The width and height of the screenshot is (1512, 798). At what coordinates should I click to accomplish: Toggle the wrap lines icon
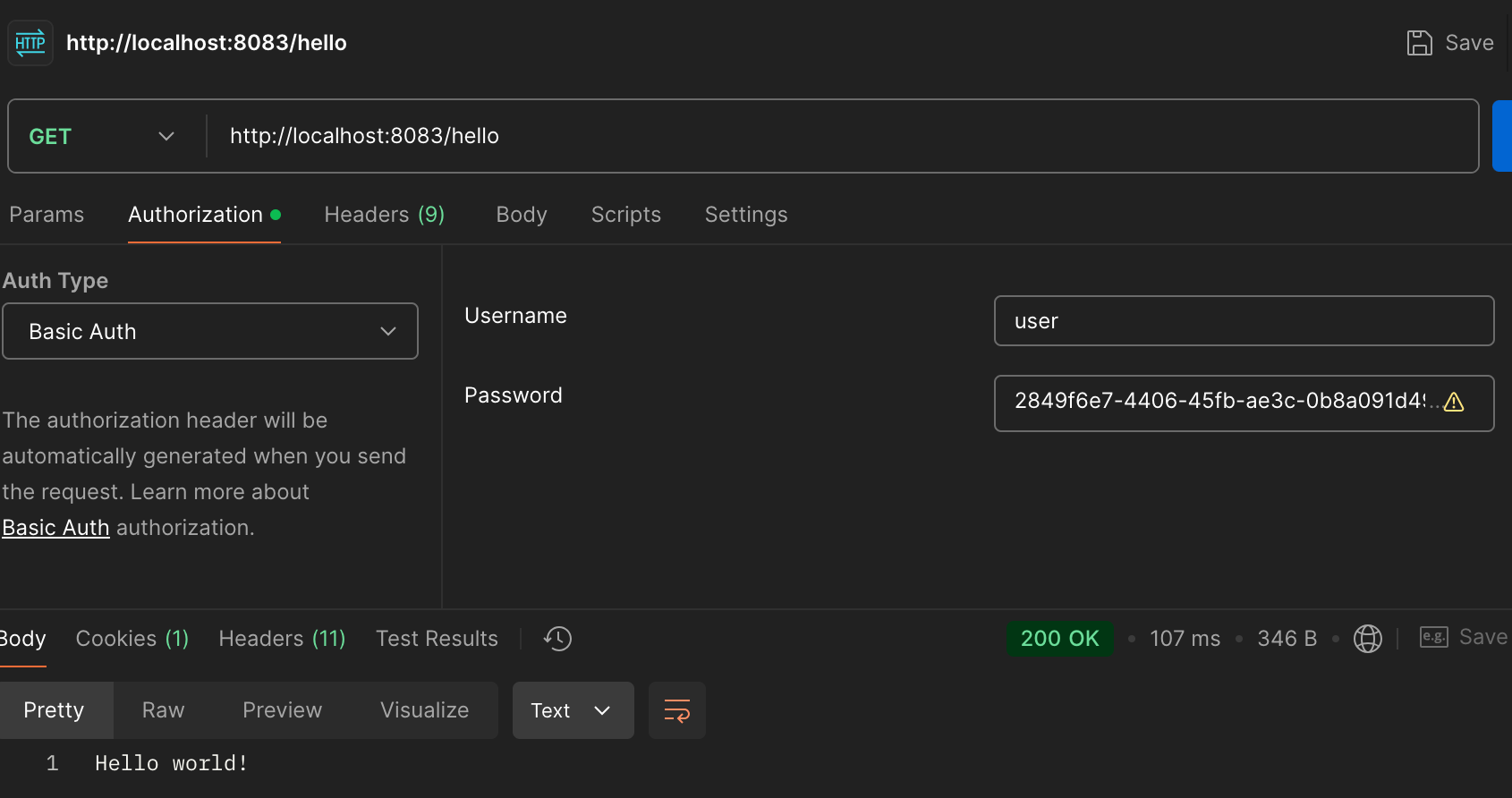tap(677, 710)
